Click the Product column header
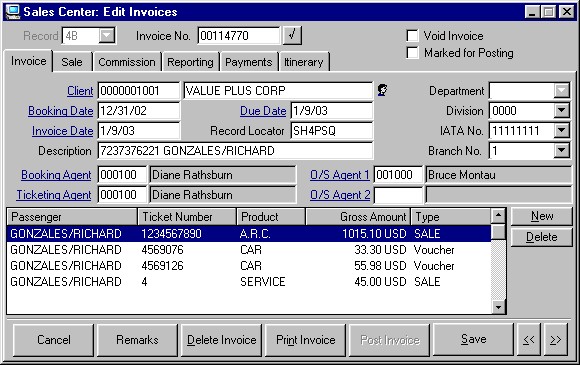The height and width of the screenshot is (365, 580). tap(271, 217)
